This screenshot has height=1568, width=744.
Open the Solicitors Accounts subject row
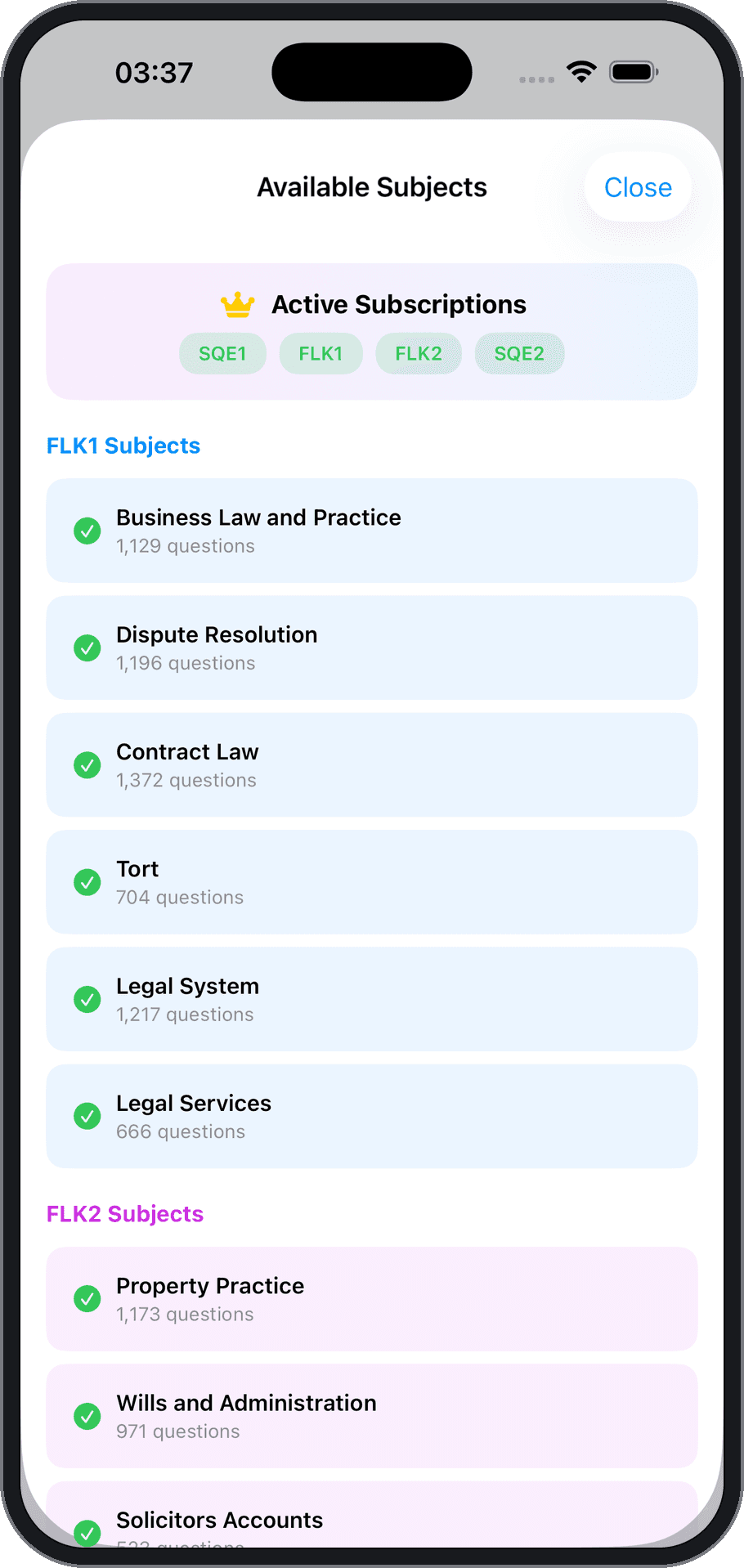[x=372, y=1515]
